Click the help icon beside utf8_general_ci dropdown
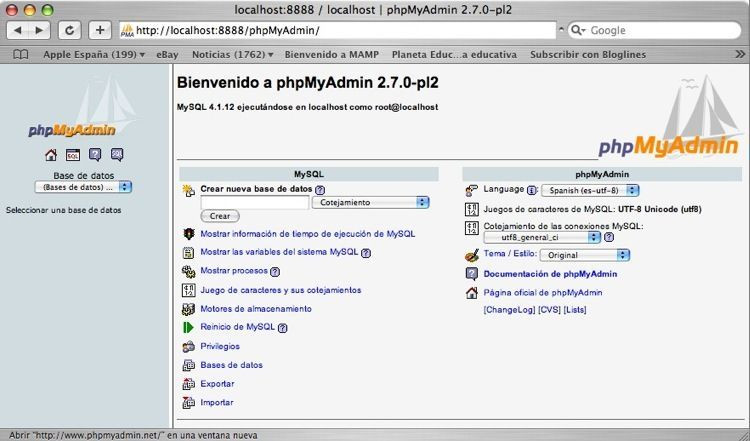This screenshot has width=750, height=441. (x=608, y=237)
